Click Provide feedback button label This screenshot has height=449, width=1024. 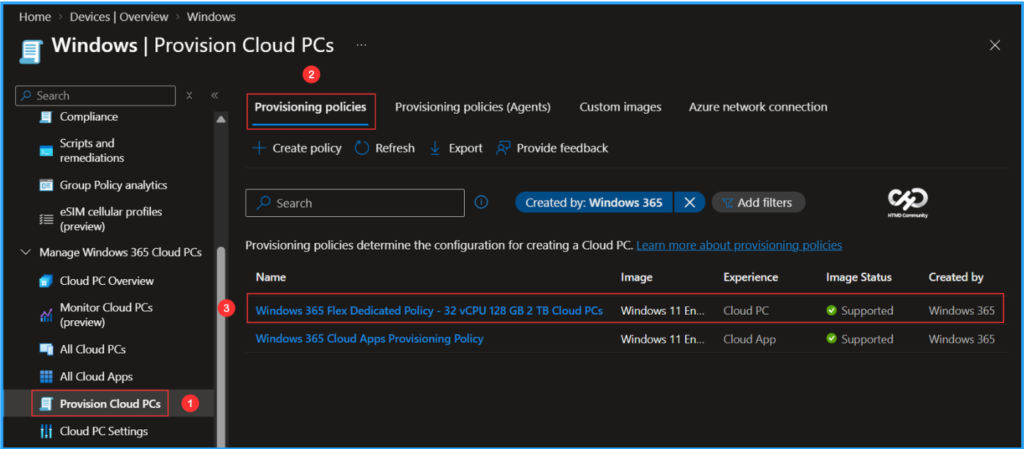(562, 148)
